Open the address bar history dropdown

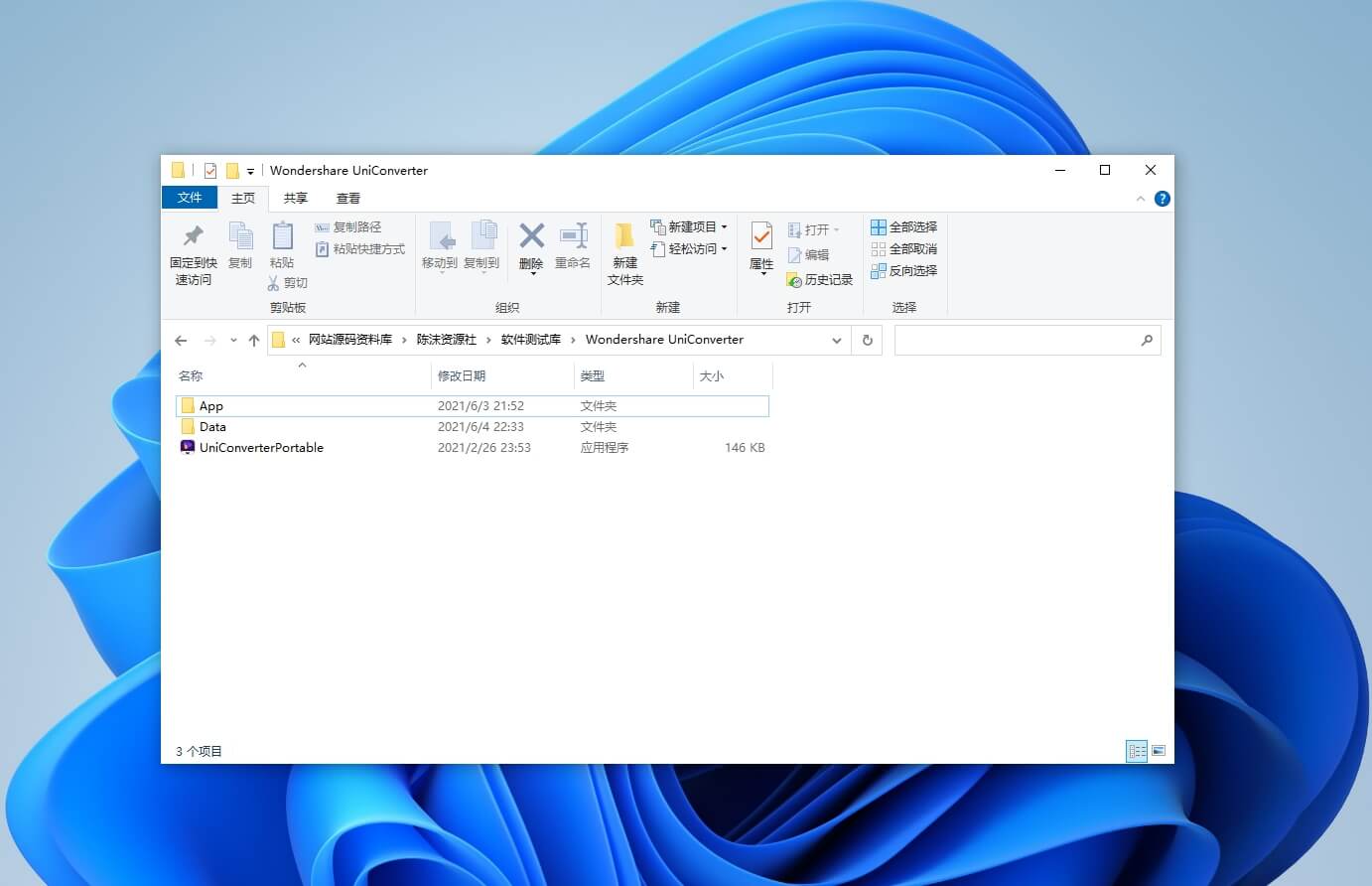tap(837, 340)
